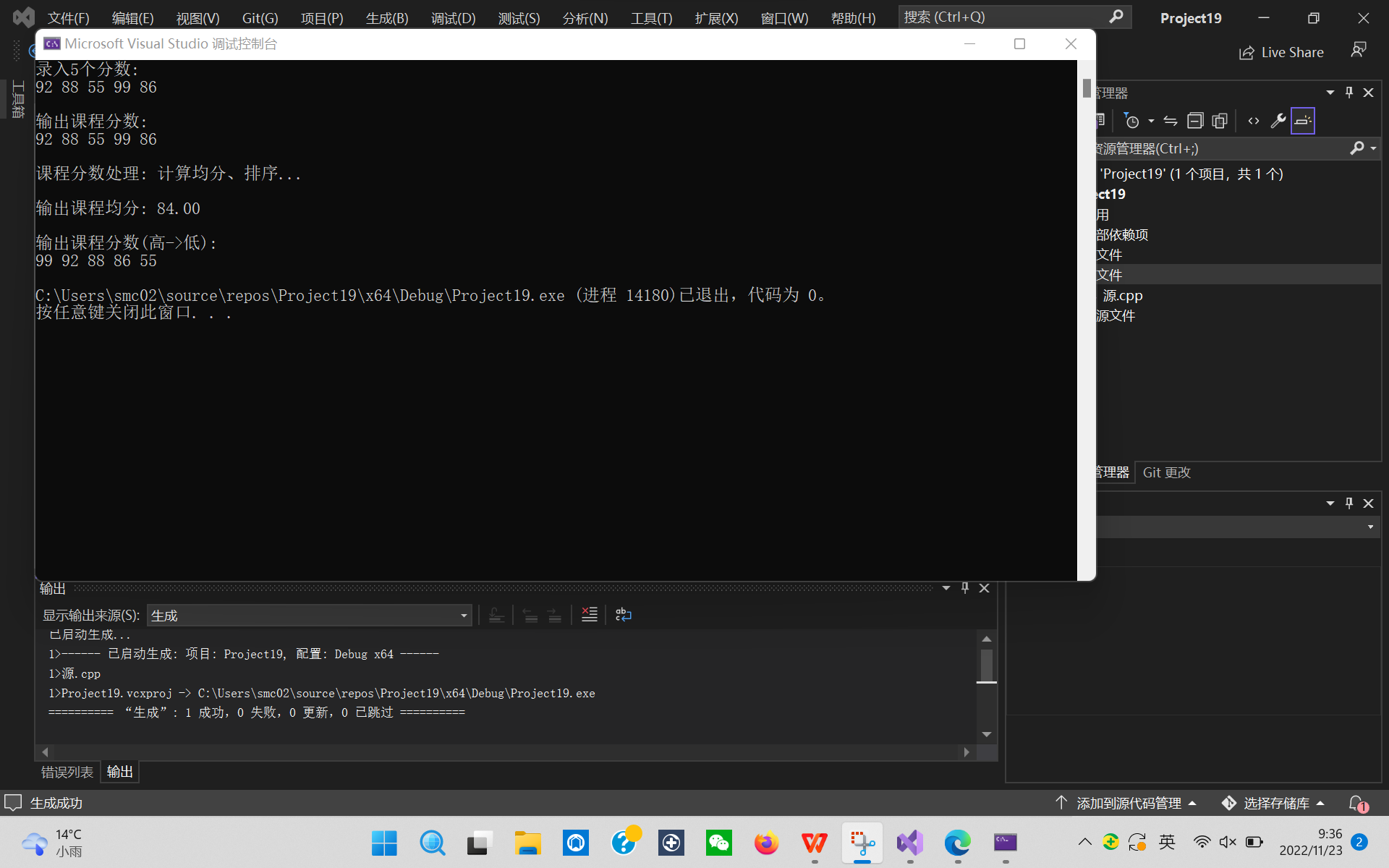Click the Live Share icon
Viewport: 1389px width, 868px height.
pyautogui.click(x=1246, y=53)
